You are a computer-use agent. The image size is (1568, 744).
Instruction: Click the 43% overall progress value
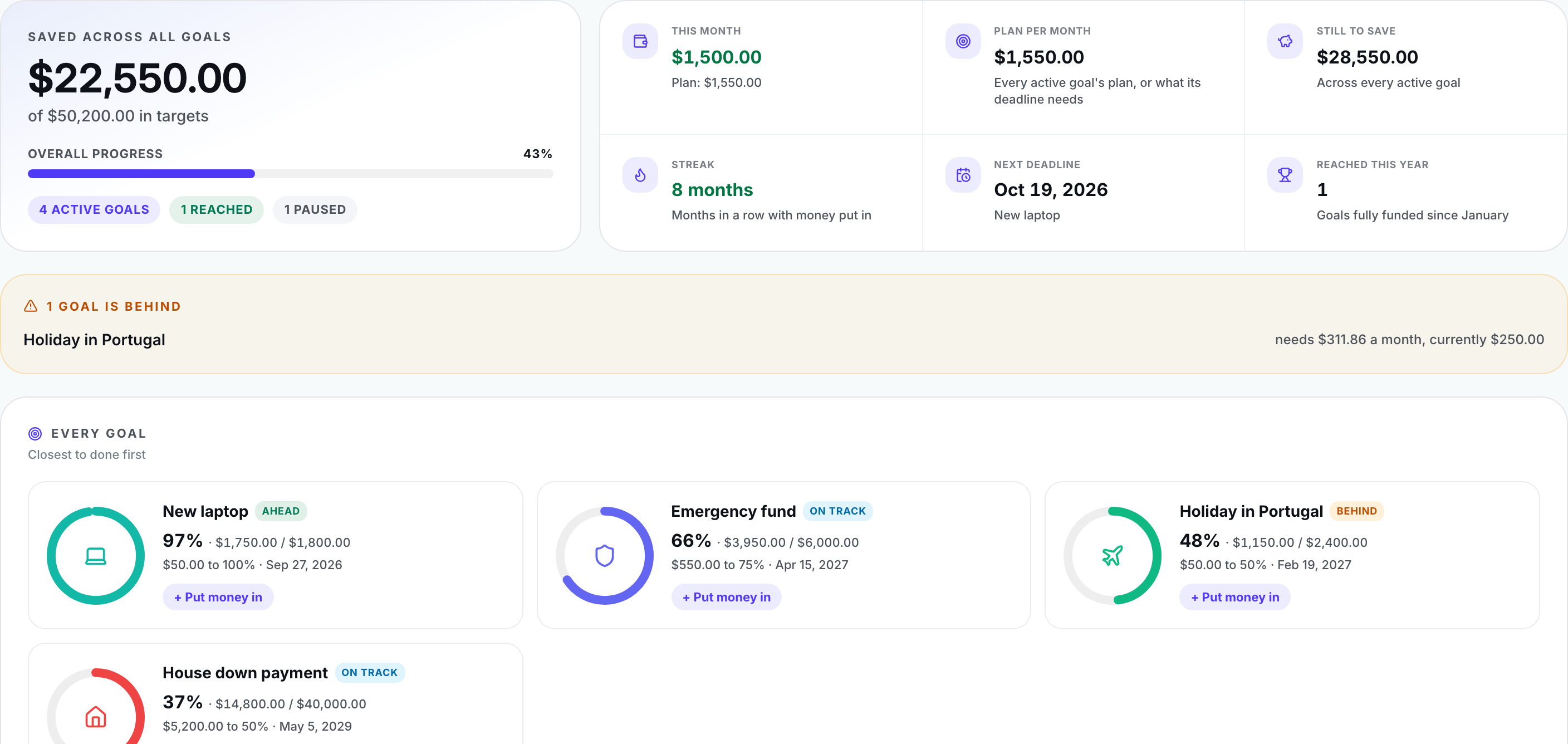coord(538,154)
